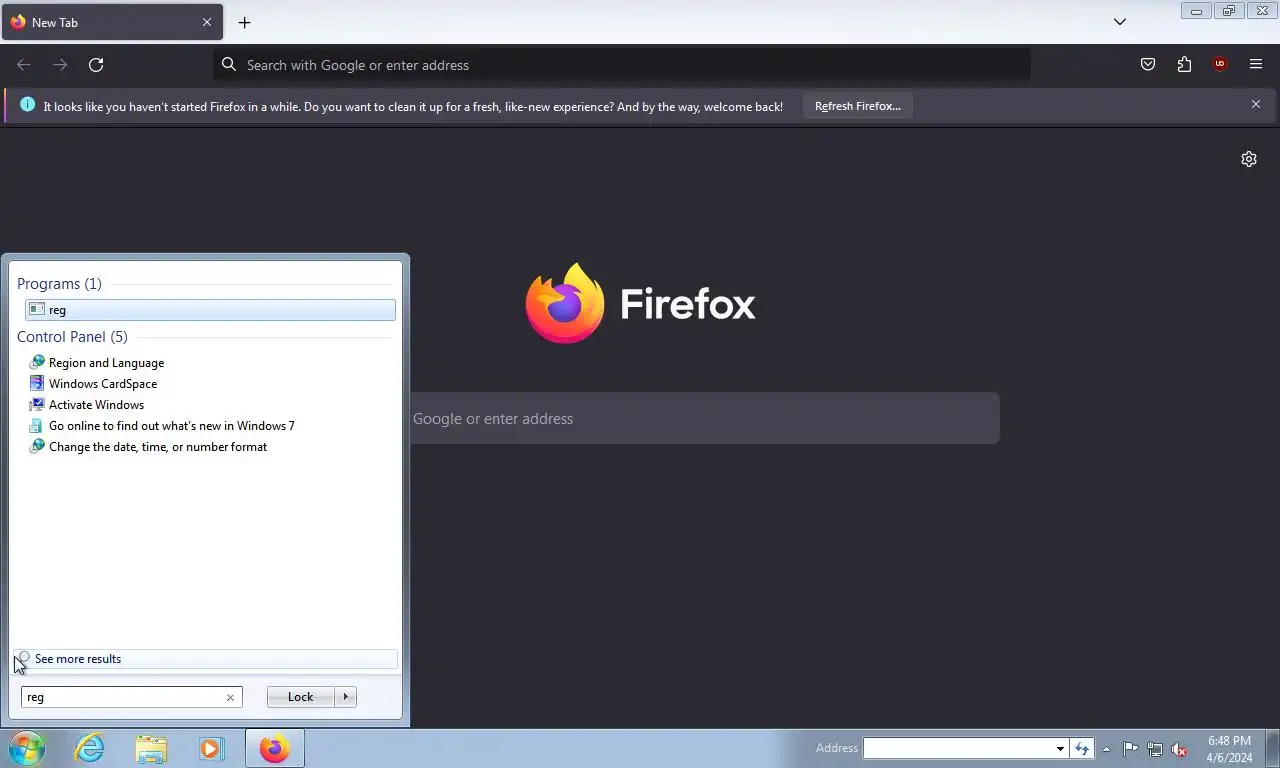Expand the arrow next to Lock
Screen dimensions: 1280x768
pyautogui.click(x=345, y=697)
